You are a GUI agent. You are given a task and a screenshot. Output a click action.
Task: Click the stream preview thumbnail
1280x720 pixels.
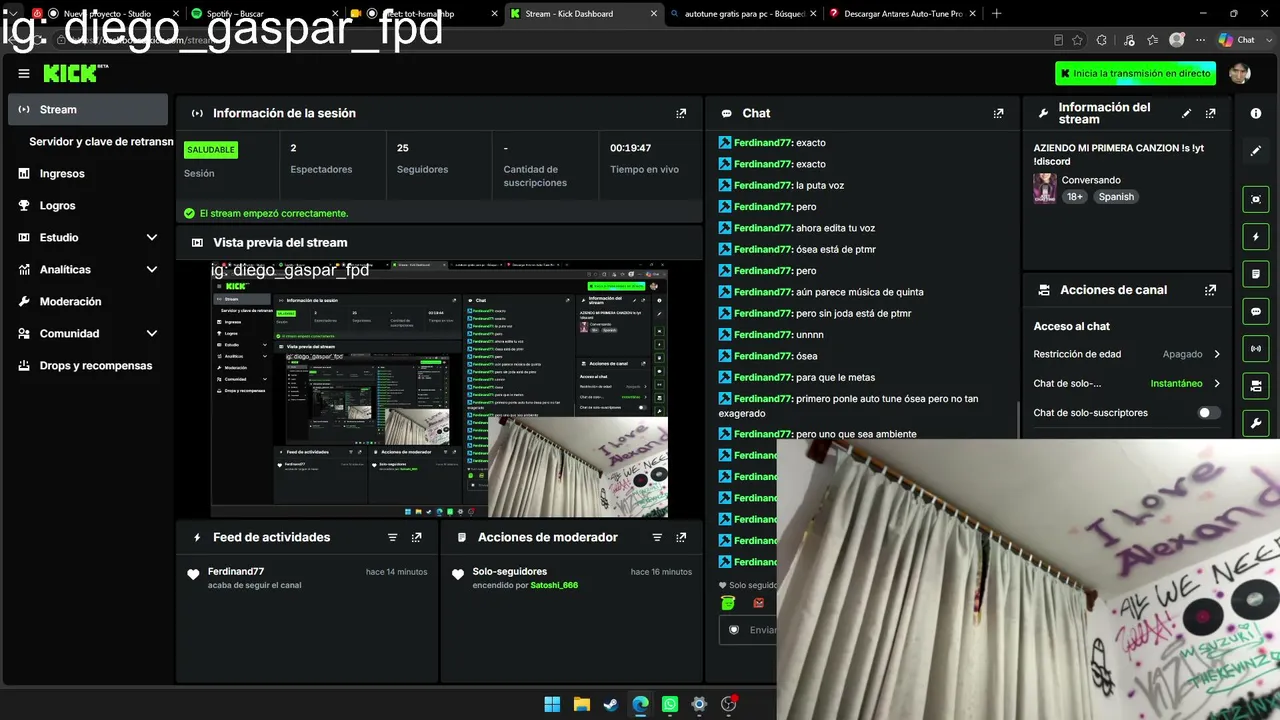439,391
